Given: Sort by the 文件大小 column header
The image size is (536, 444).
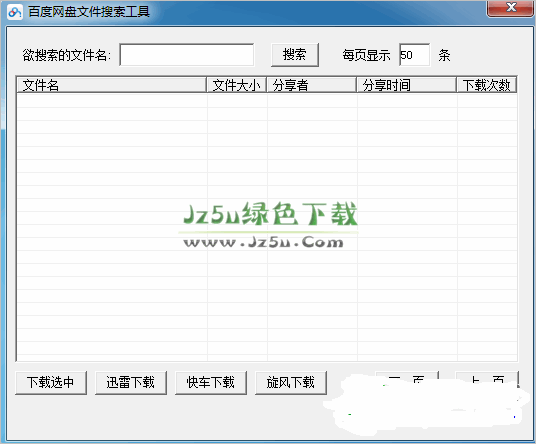Looking at the screenshot, I should click(x=237, y=85).
